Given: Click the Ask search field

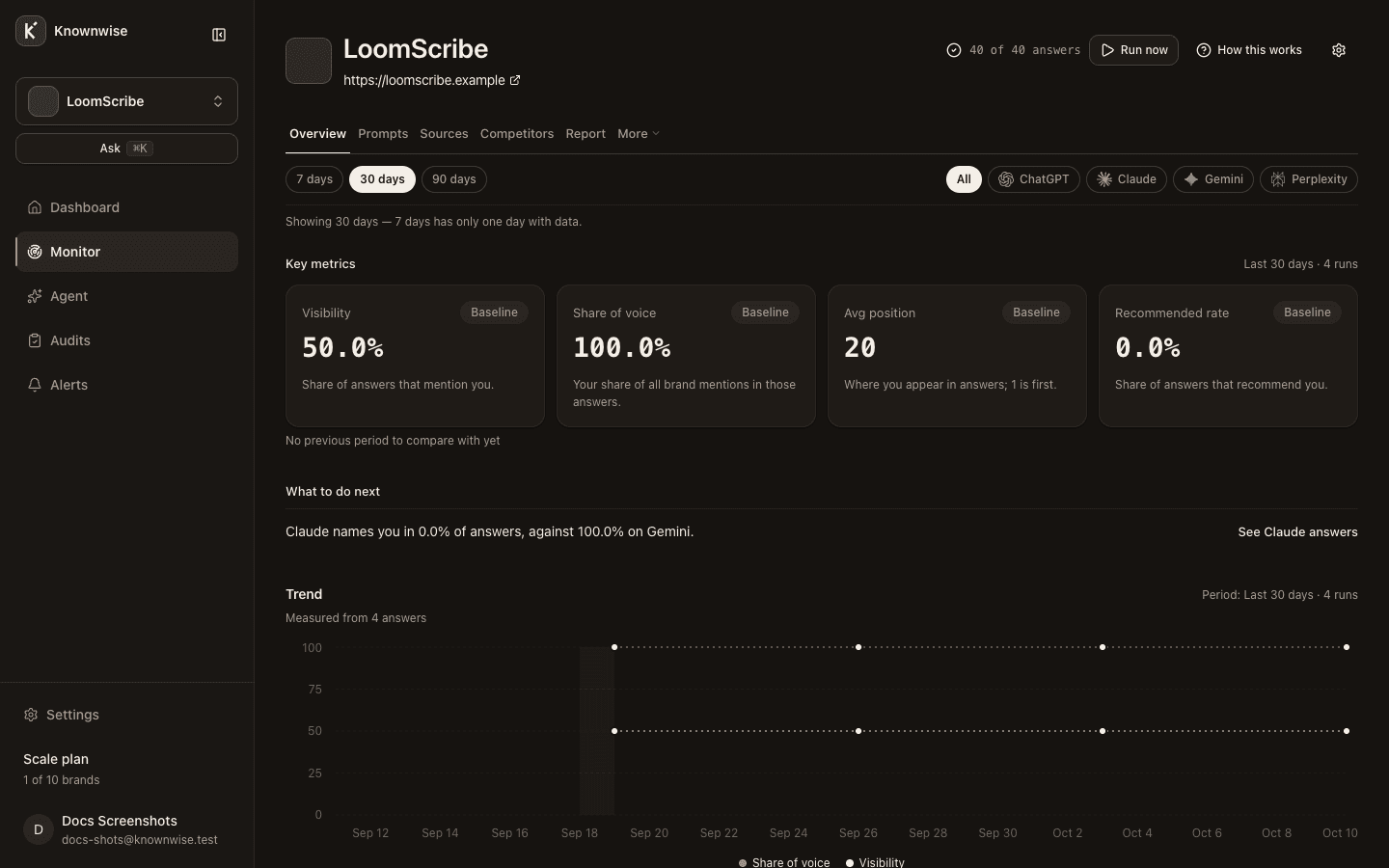Looking at the screenshot, I should click(x=126, y=149).
